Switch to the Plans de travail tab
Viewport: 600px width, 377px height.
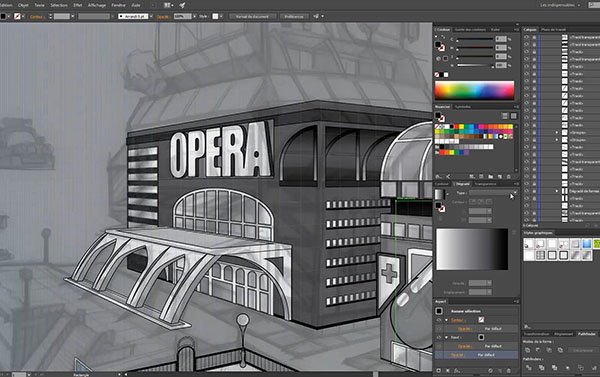tap(553, 29)
